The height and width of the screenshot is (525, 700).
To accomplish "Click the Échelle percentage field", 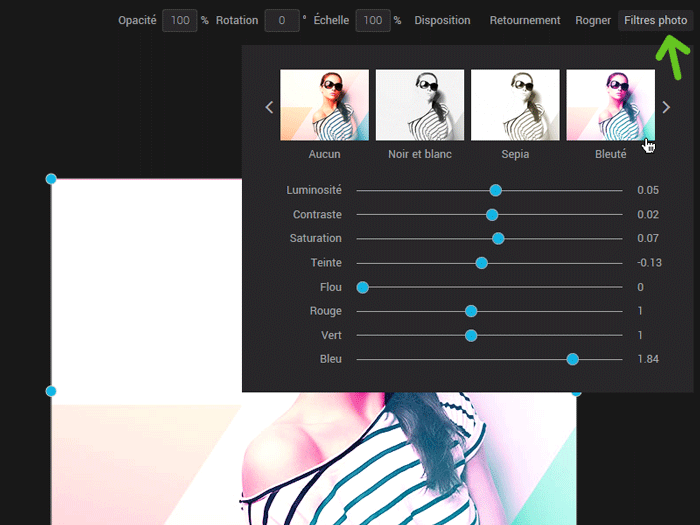I will (x=372, y=20).
